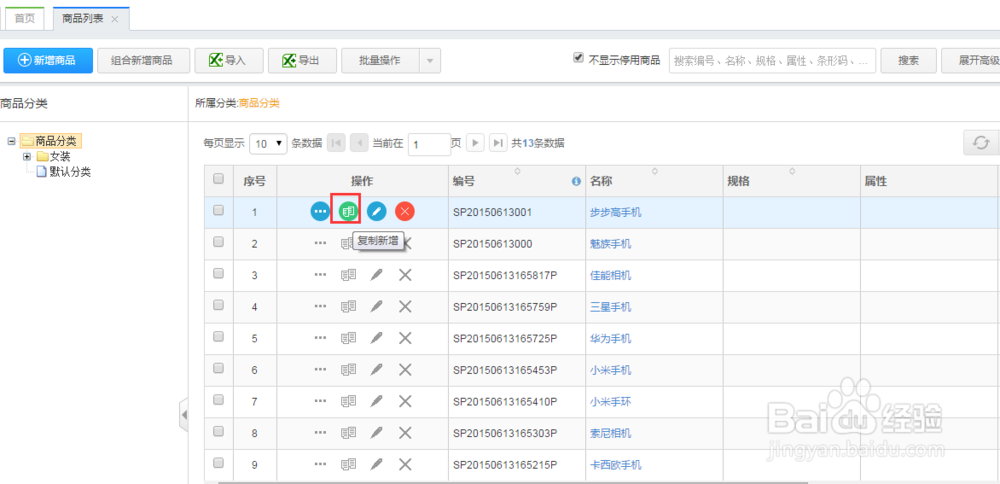Collapse the 商品分类 root tree node
Screen dimensions: 1000x484
pyautogui.click(x=11, y=140)
